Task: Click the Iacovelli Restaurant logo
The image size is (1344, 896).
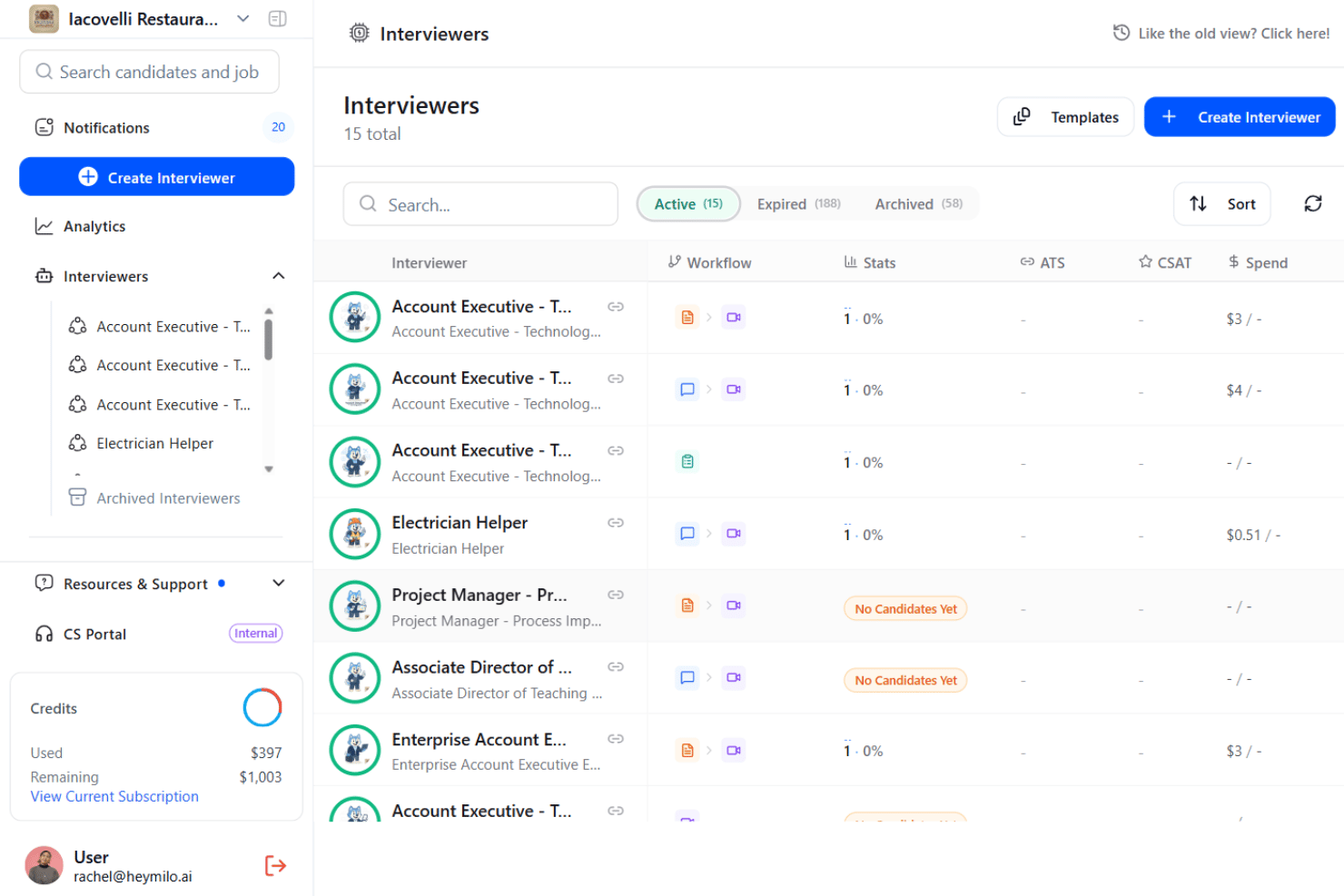Action: pos(44,19)
